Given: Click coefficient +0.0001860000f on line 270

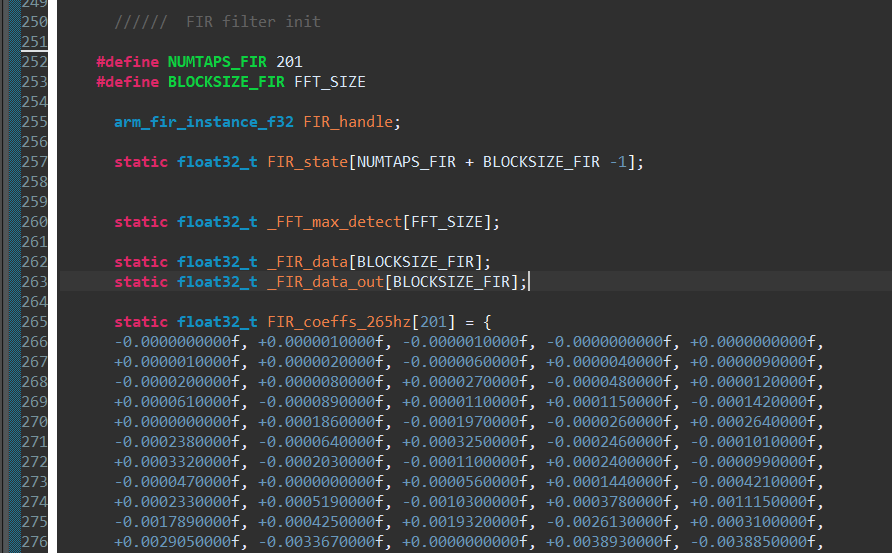Looking at the screenshot, I should coord(321,422).
